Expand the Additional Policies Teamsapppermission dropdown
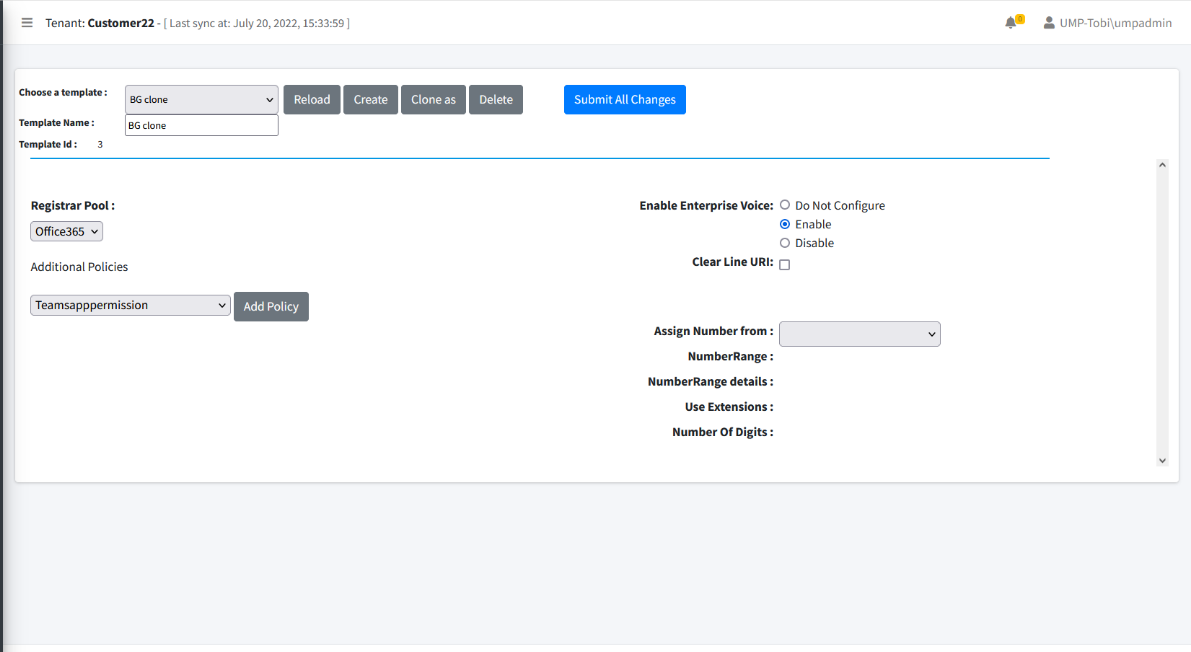Image resolution: width=1191 pixels, height=652 pixels. tap(130, 305)
